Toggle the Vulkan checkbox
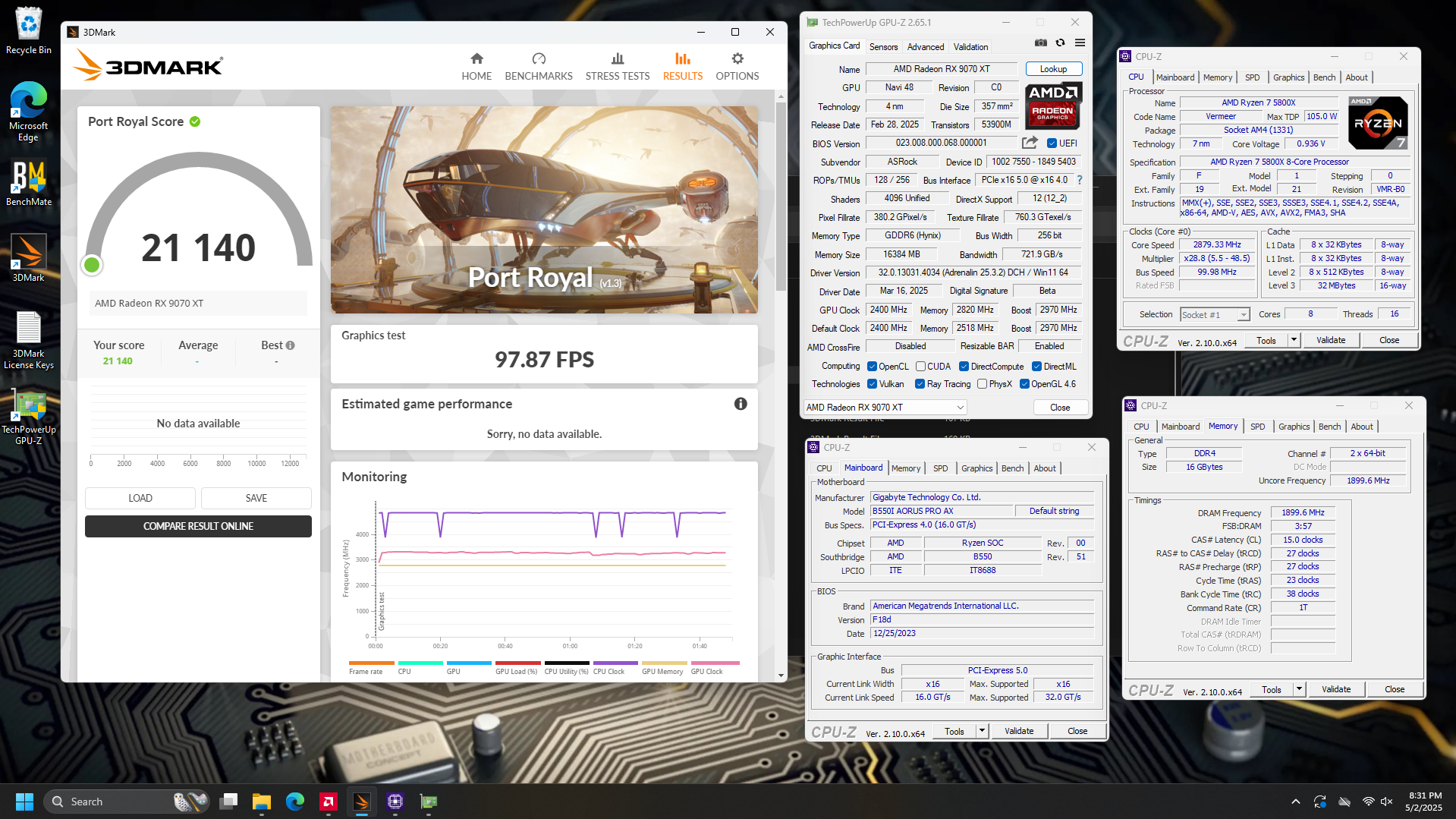The height and width of the screenshot is (819, 1456). click(872, 384)
